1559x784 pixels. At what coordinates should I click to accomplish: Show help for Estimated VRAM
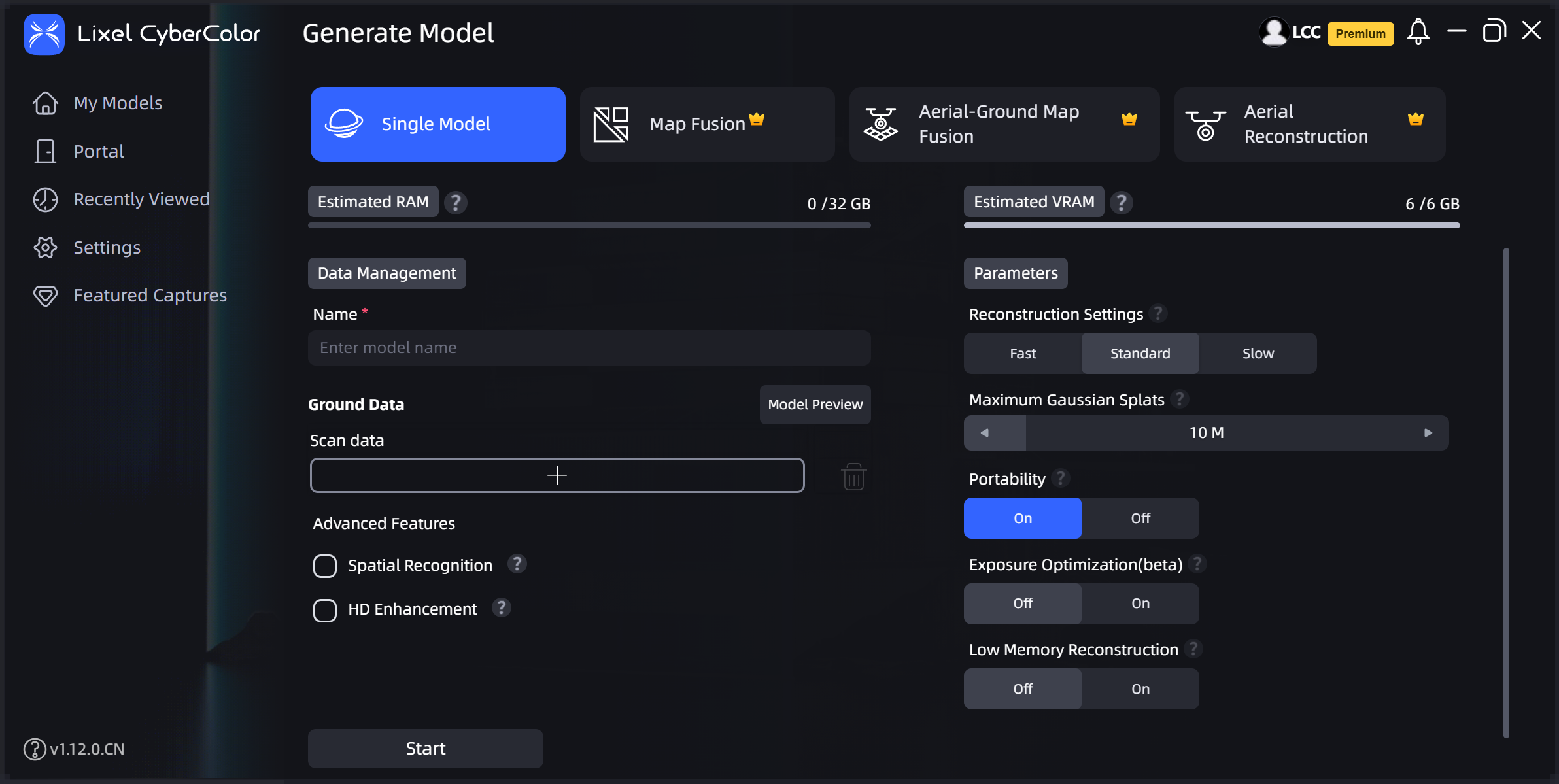click(x=1122, y=203)
